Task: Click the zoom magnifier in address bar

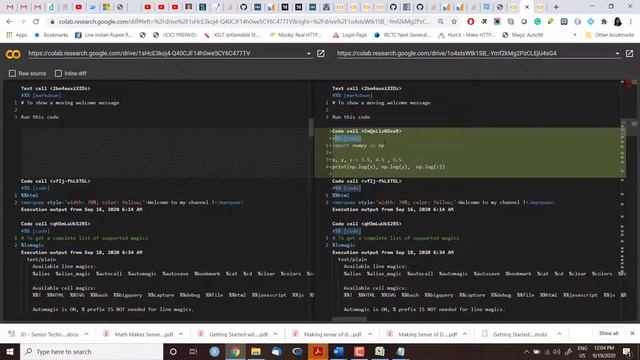Action: (x=441, y=22)
